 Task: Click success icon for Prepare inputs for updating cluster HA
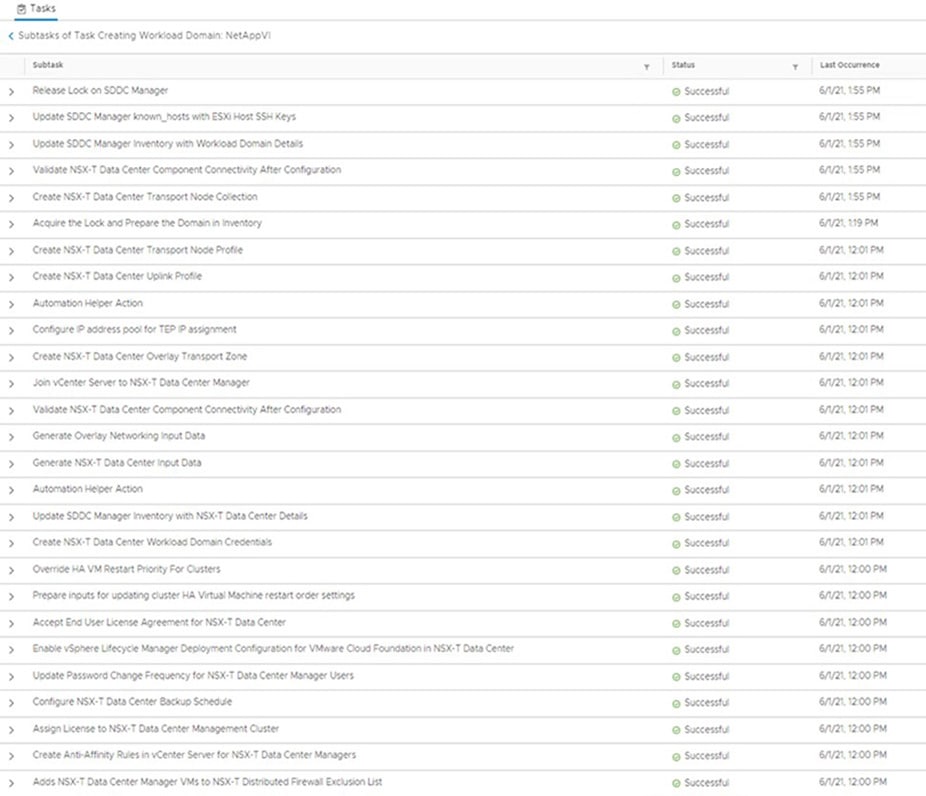(x=676, y=597)
